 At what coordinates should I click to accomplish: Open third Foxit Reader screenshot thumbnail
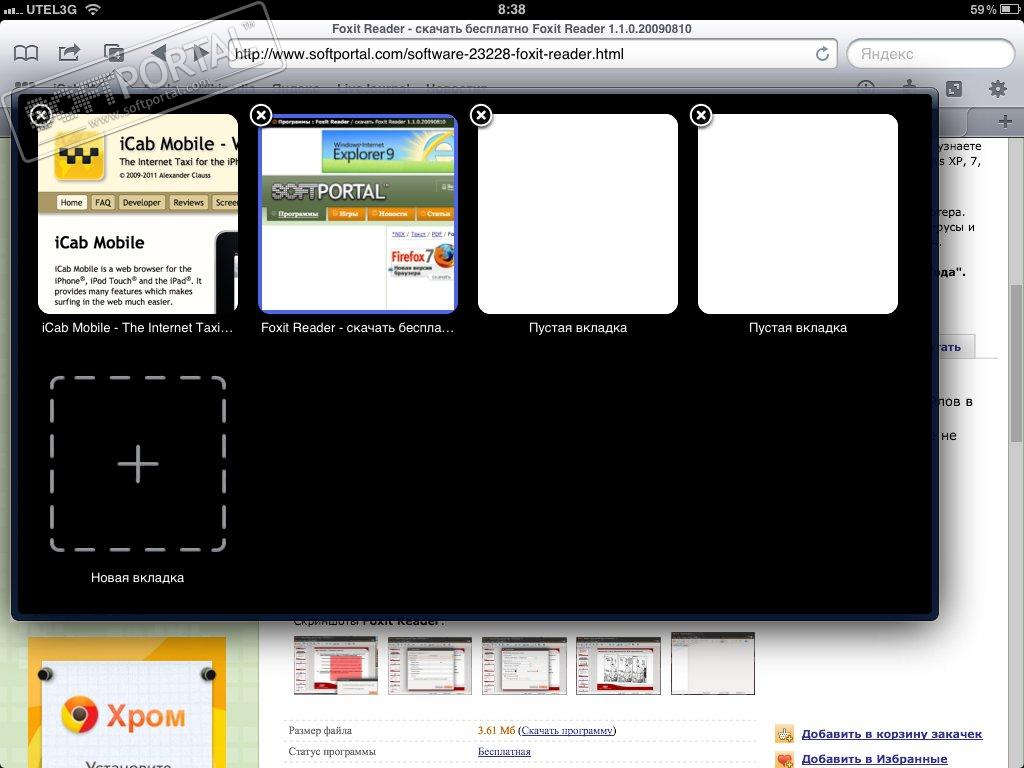(524, 665)
